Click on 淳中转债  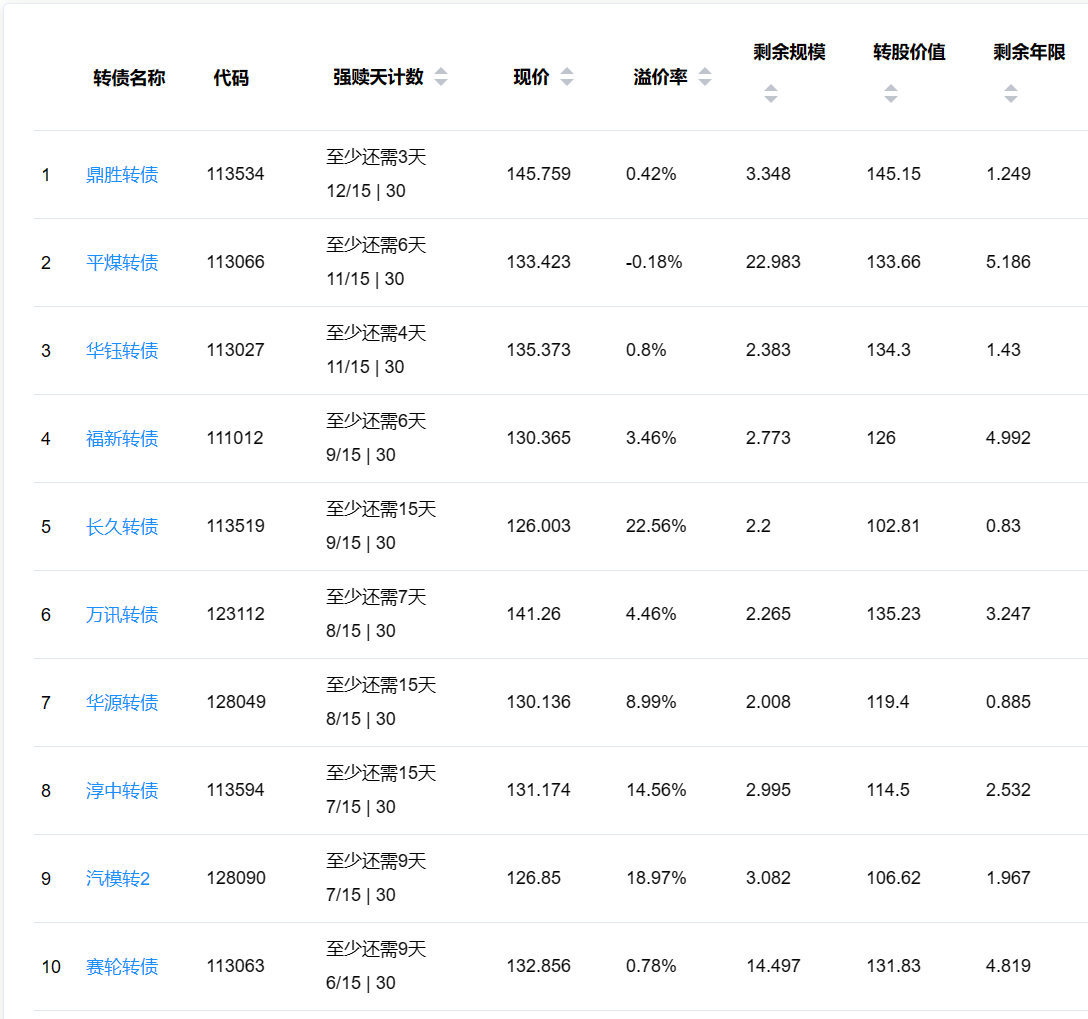(x=122, y=791)
